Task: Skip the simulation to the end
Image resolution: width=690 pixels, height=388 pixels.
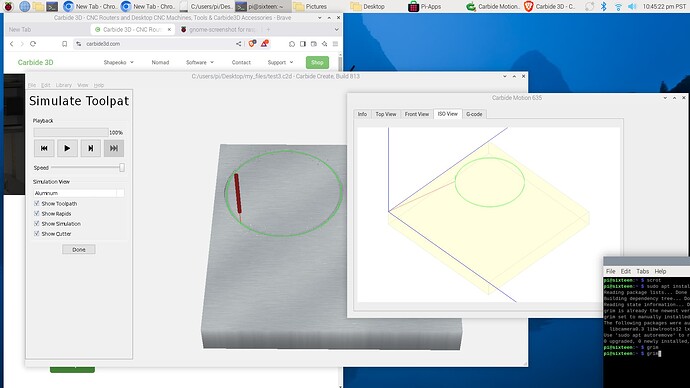Action: 114,148
